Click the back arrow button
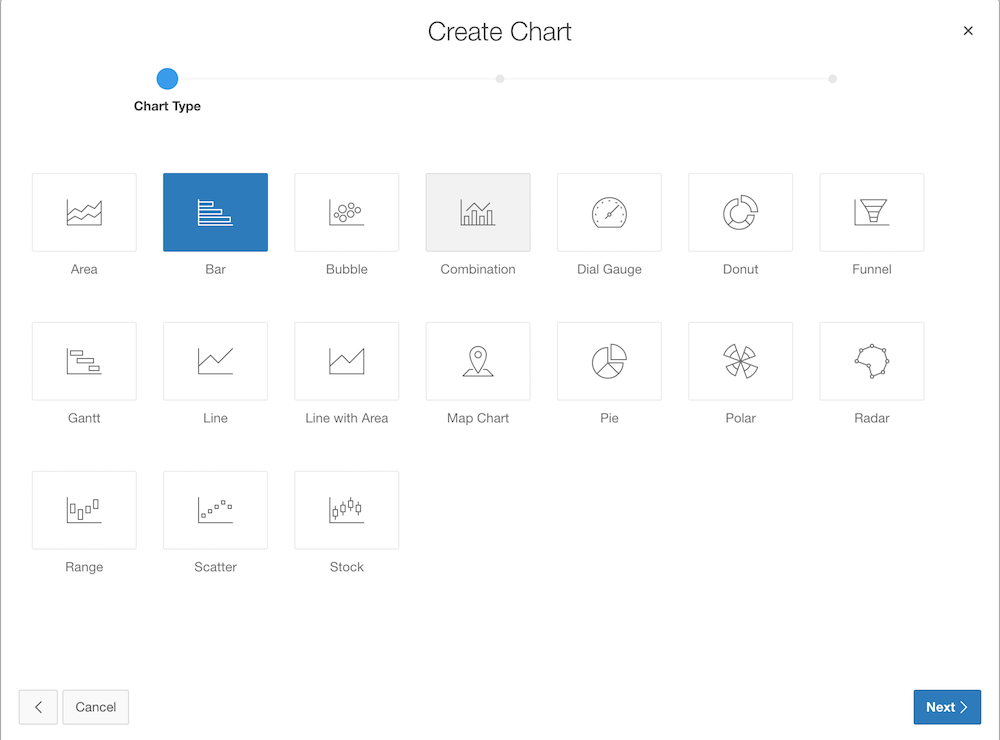The width and height of the screenshot is (1000, 740). 38,707
